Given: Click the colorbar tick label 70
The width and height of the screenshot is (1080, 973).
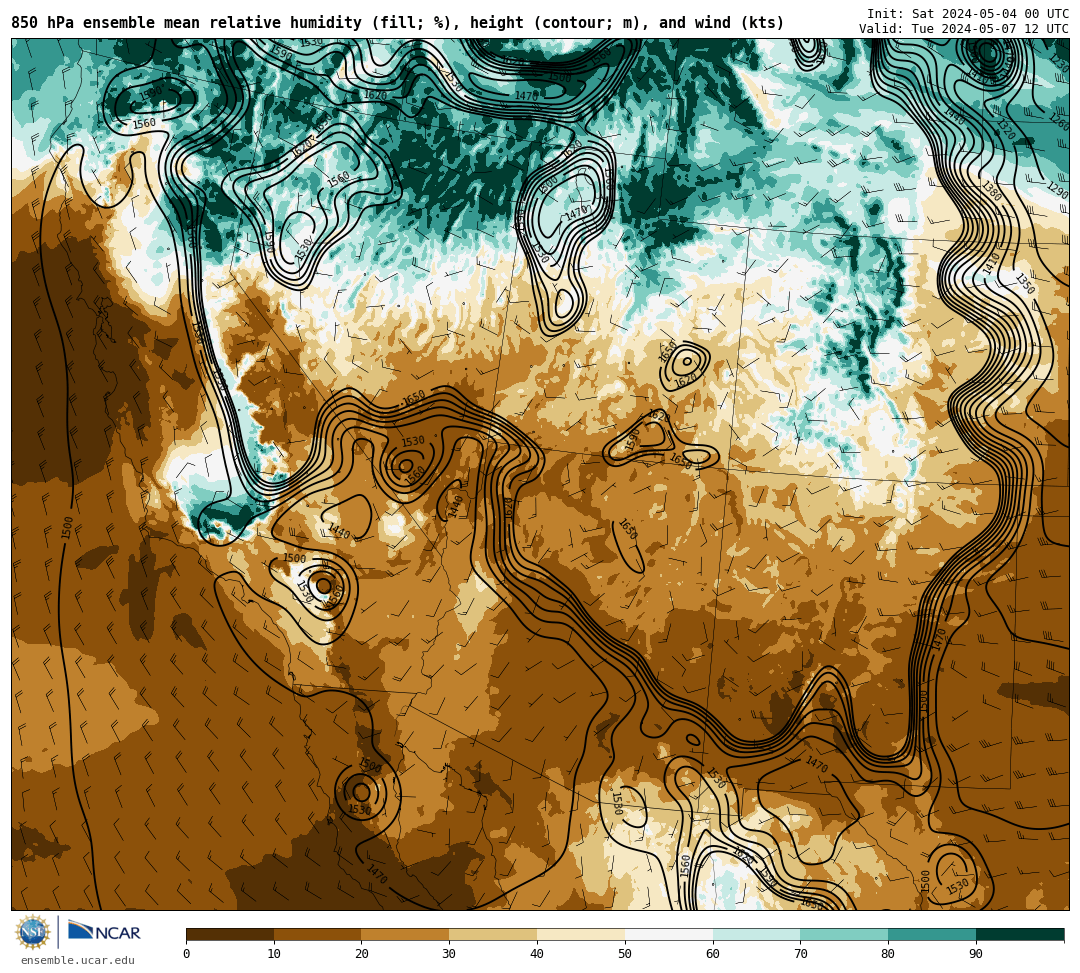Looking at the screenshot, I should [800, 954].
